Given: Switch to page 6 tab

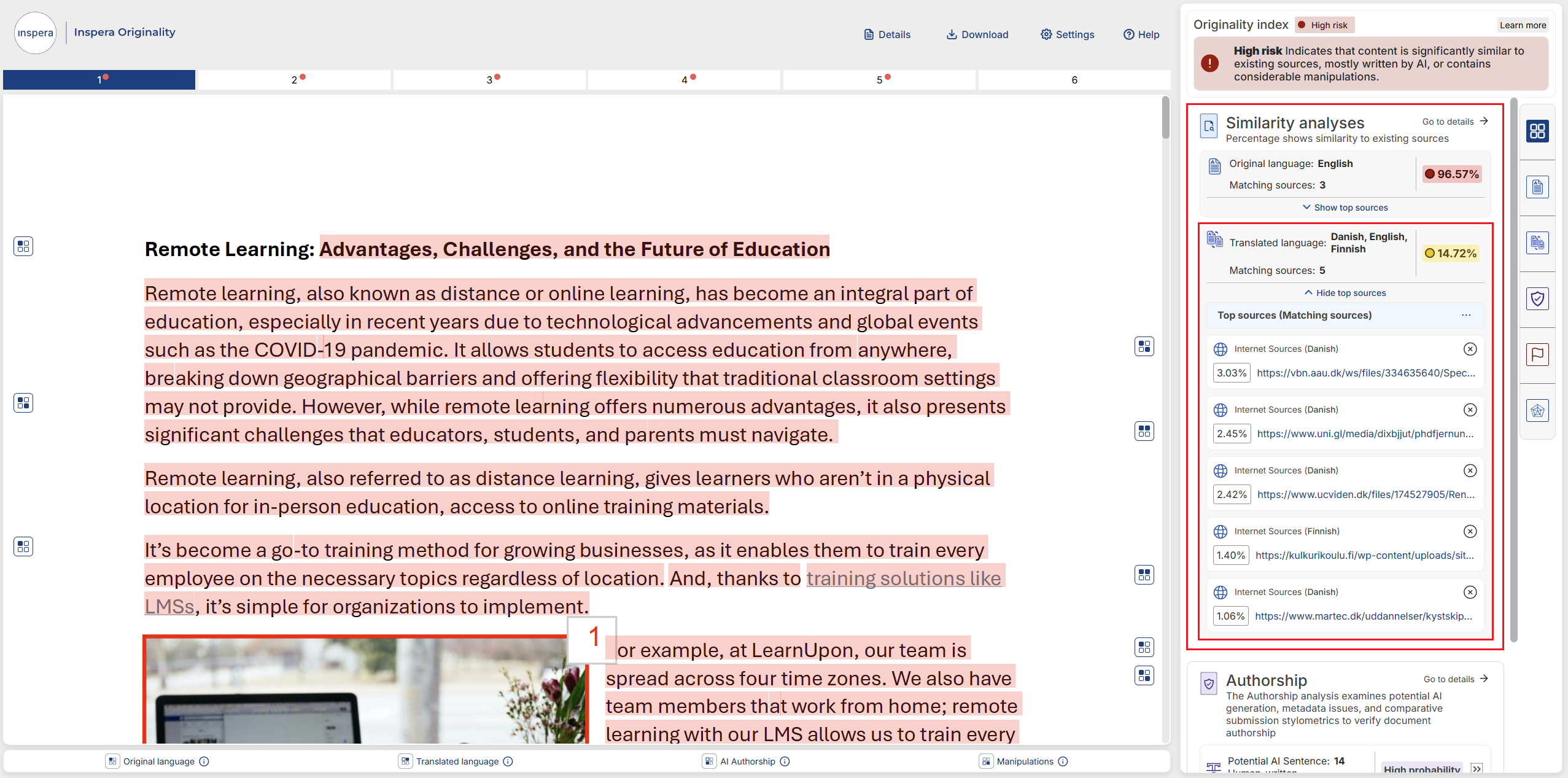Looking at the screenshot, I should pos(1074,80).
